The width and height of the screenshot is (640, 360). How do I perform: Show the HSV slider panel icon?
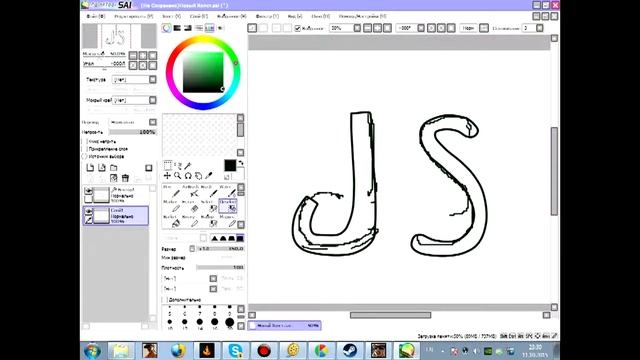pos(188,28)
